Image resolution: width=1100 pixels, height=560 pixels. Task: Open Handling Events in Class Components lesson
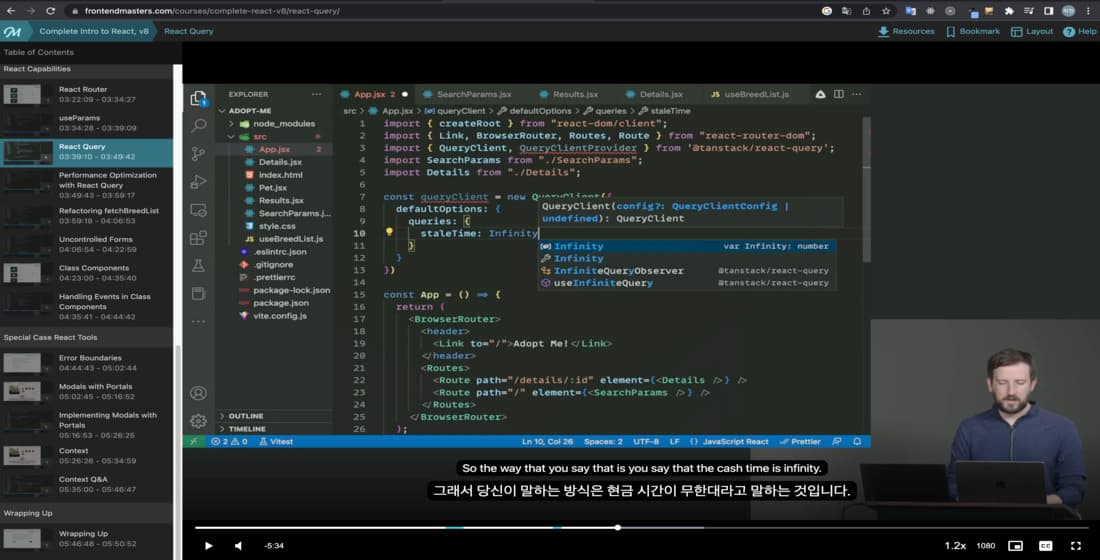pos(86,307)
